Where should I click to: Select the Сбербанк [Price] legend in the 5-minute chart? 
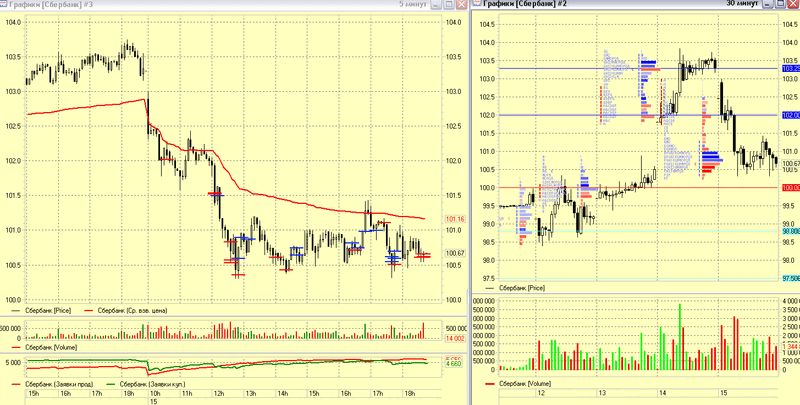click(x=41, y=310)
